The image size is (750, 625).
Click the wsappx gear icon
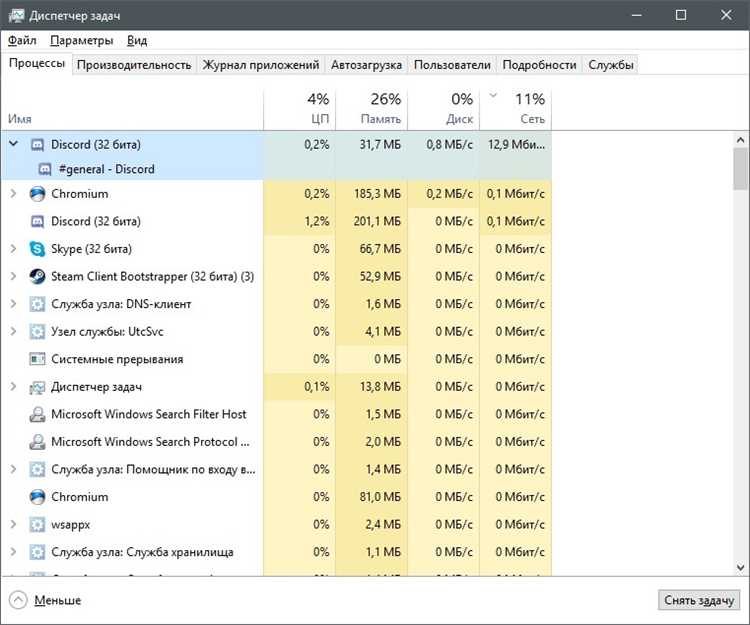pyautogui.click(x=37, y=525)
